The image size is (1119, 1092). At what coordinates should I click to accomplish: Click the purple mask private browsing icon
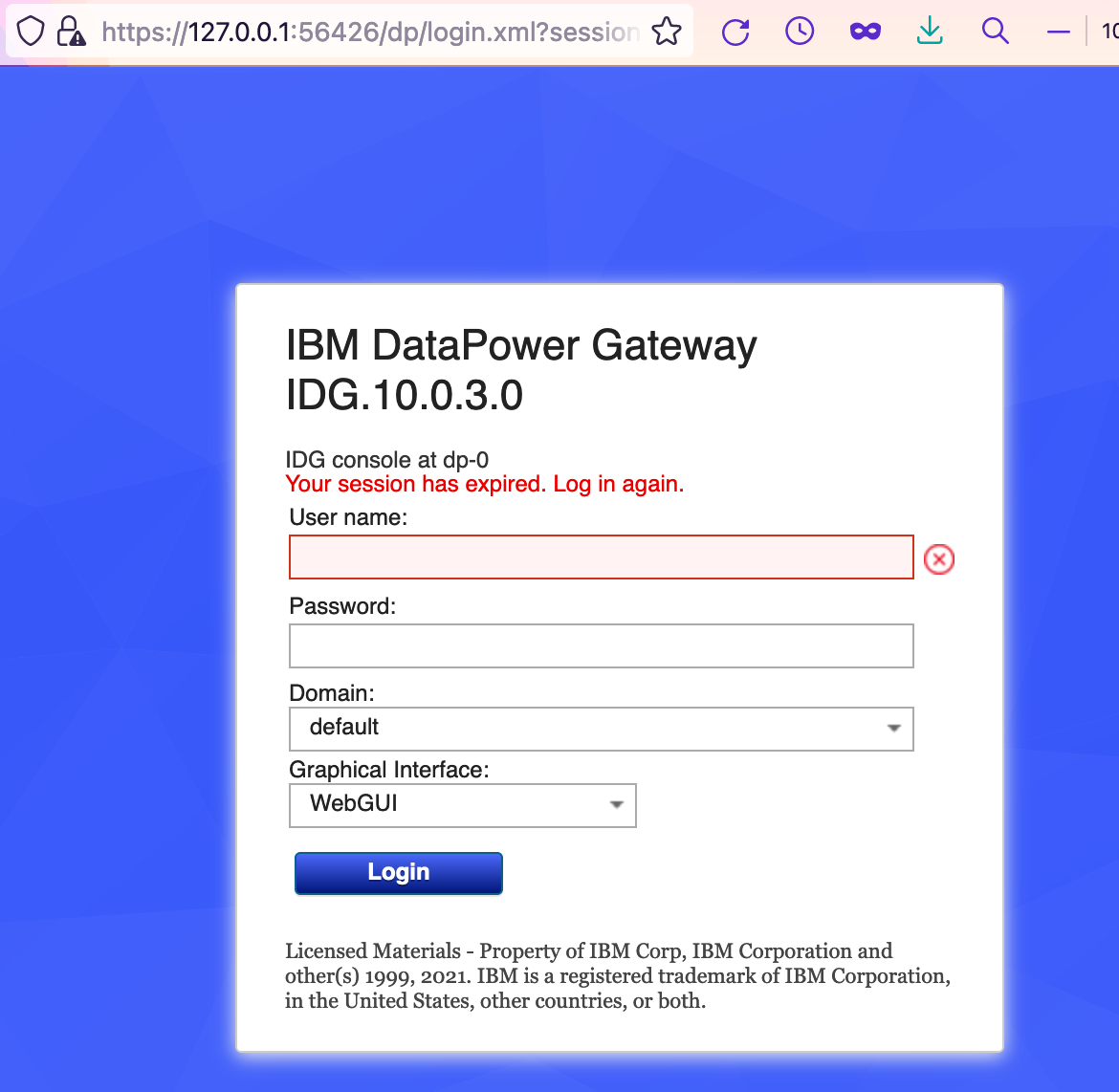coord(865,32)
